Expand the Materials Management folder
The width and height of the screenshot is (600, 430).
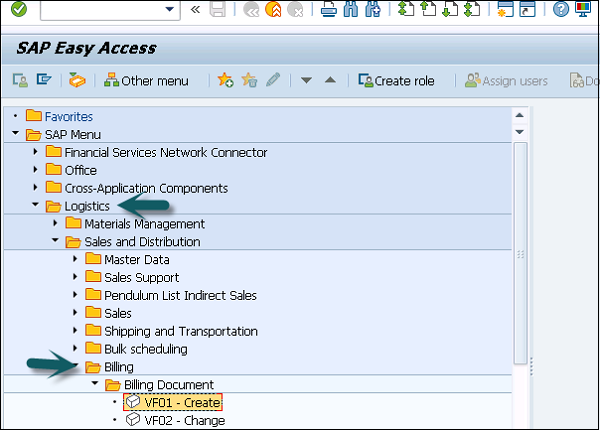click(56, 224)
